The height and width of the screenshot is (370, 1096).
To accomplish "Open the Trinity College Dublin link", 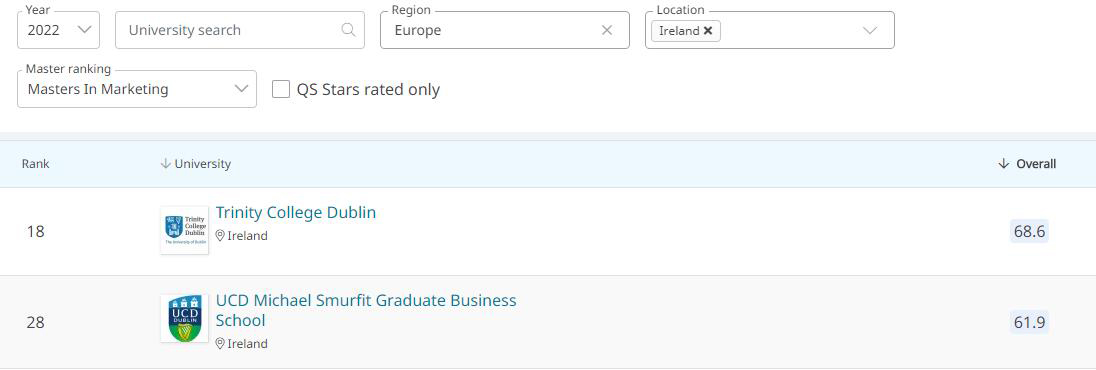I will click(296, 213).
